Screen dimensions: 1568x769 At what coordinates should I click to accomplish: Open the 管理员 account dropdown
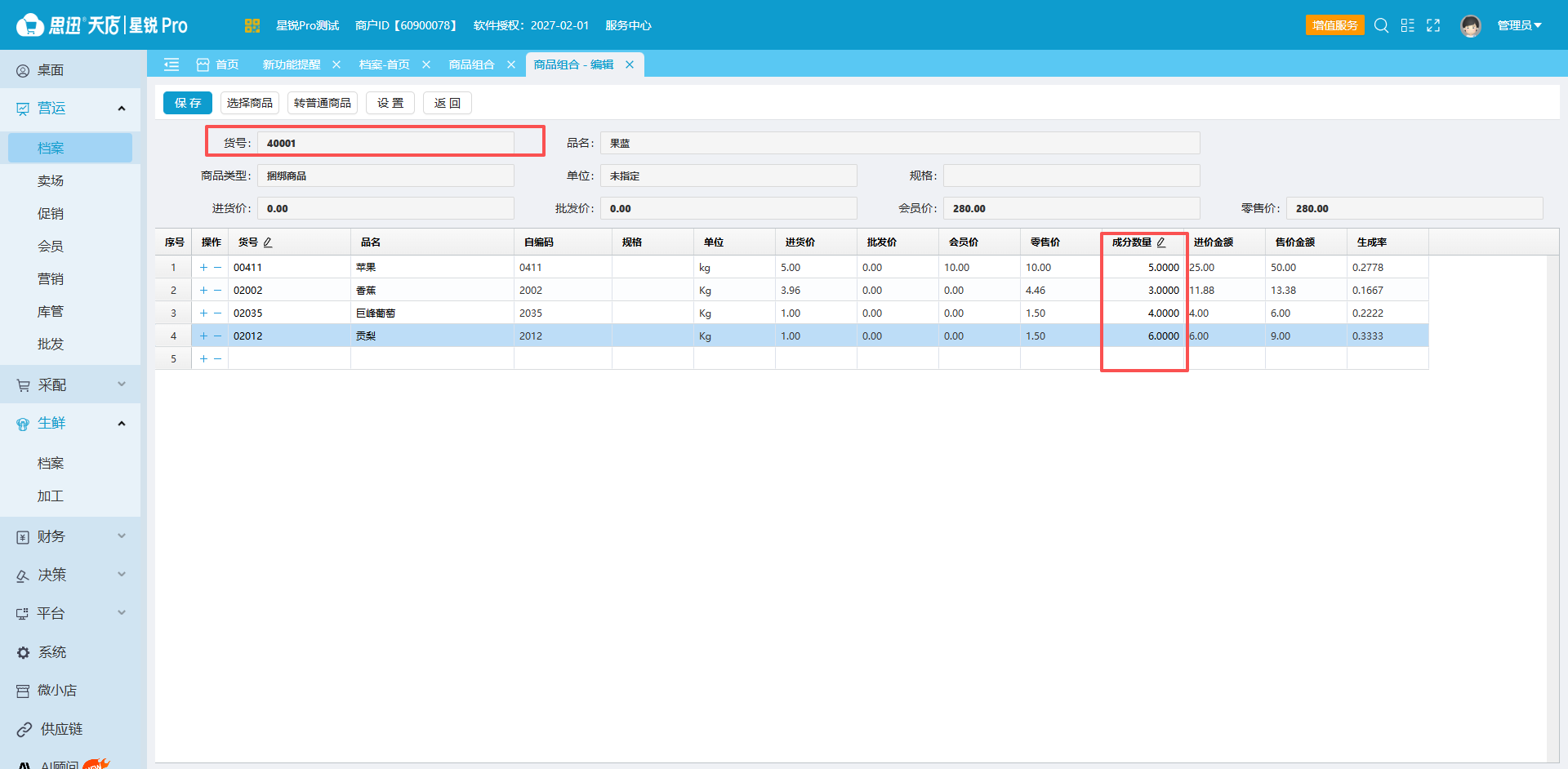pos(1520,25)
